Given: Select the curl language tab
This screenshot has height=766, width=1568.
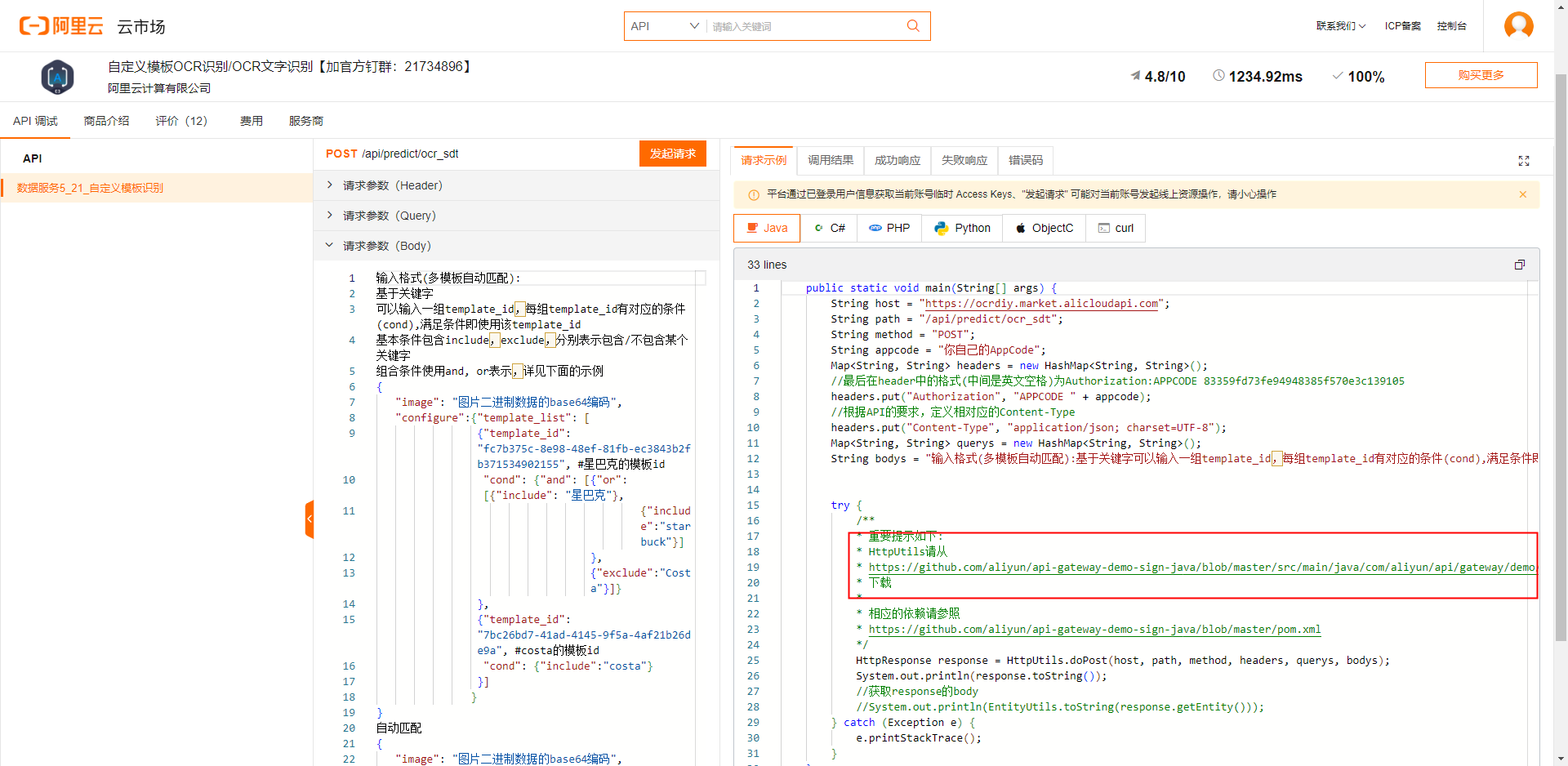Looking at the screenshot, I should [1116, 228].
